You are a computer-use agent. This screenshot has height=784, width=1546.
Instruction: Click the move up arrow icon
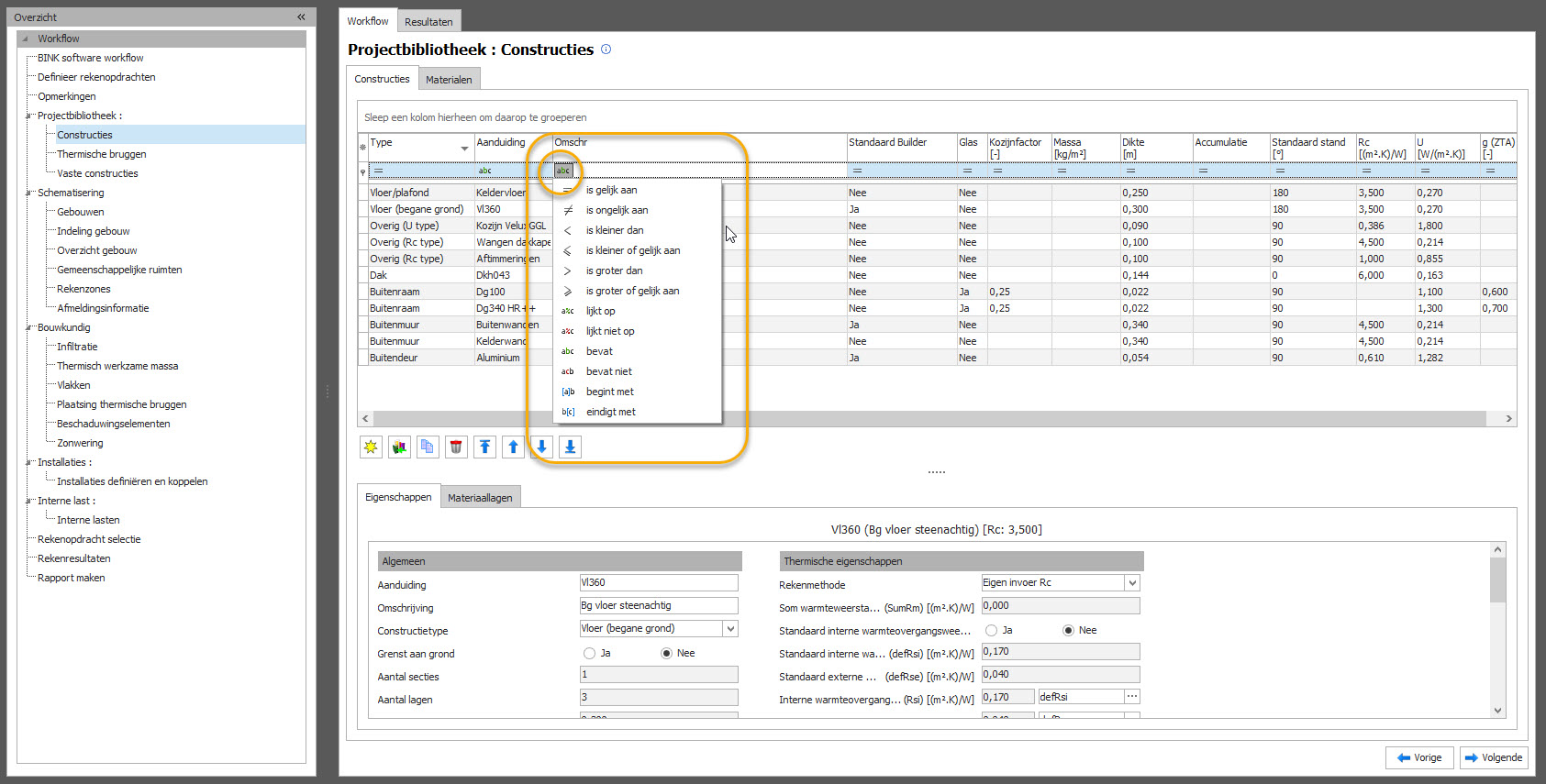(x=513, y=447)
